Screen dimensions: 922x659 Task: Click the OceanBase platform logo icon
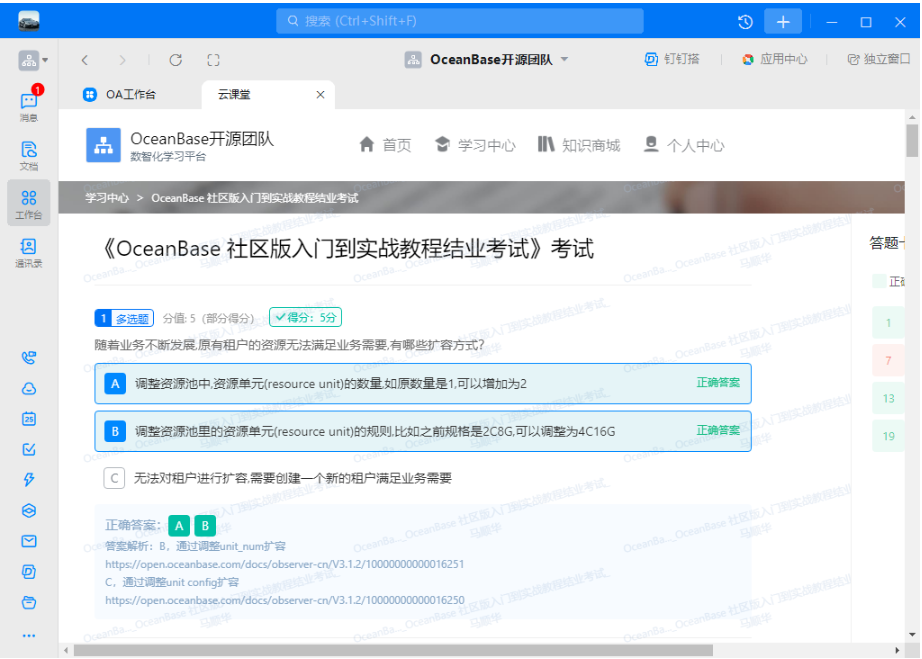[103, 145]
